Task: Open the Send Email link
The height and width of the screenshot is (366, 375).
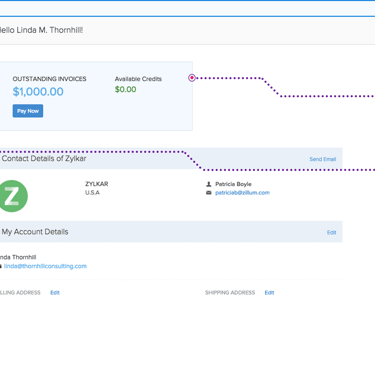Action: point(322,159)
